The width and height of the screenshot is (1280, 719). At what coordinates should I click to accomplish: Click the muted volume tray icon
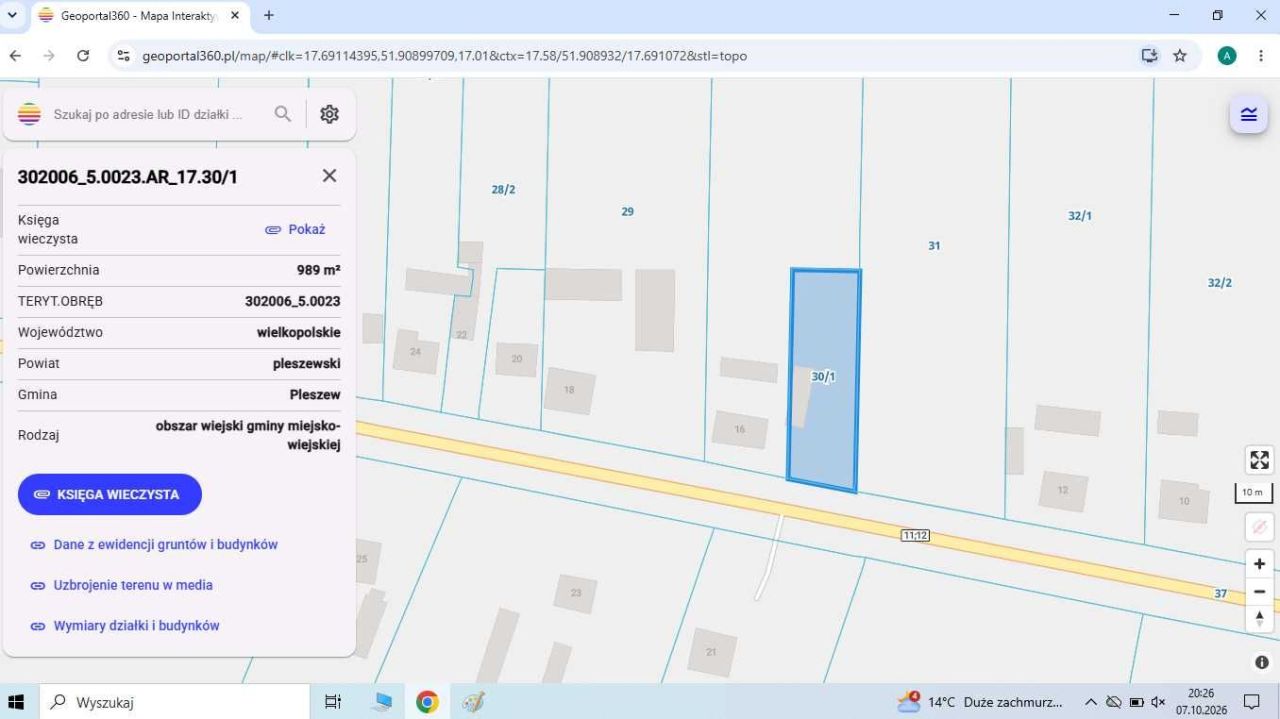click(1159, 702)
